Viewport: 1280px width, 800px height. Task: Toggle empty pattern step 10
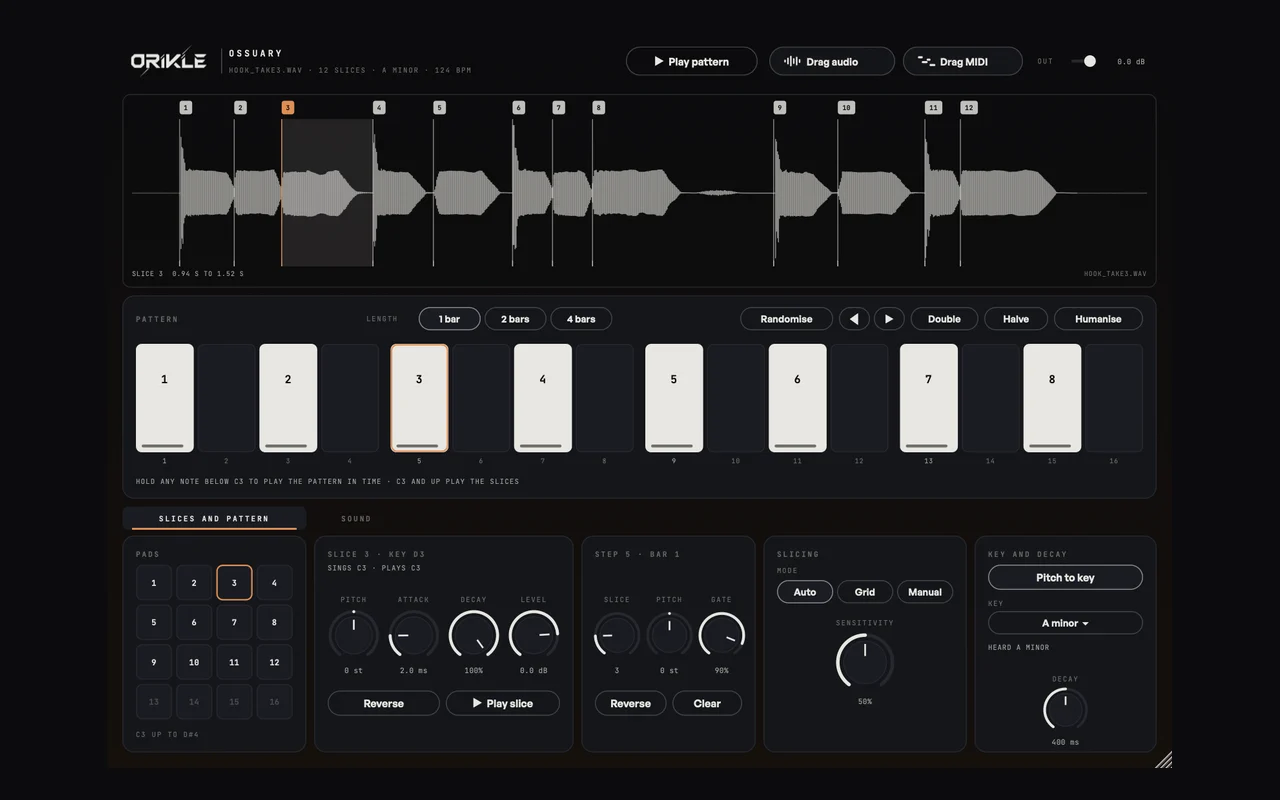click(x=735, y=398)
